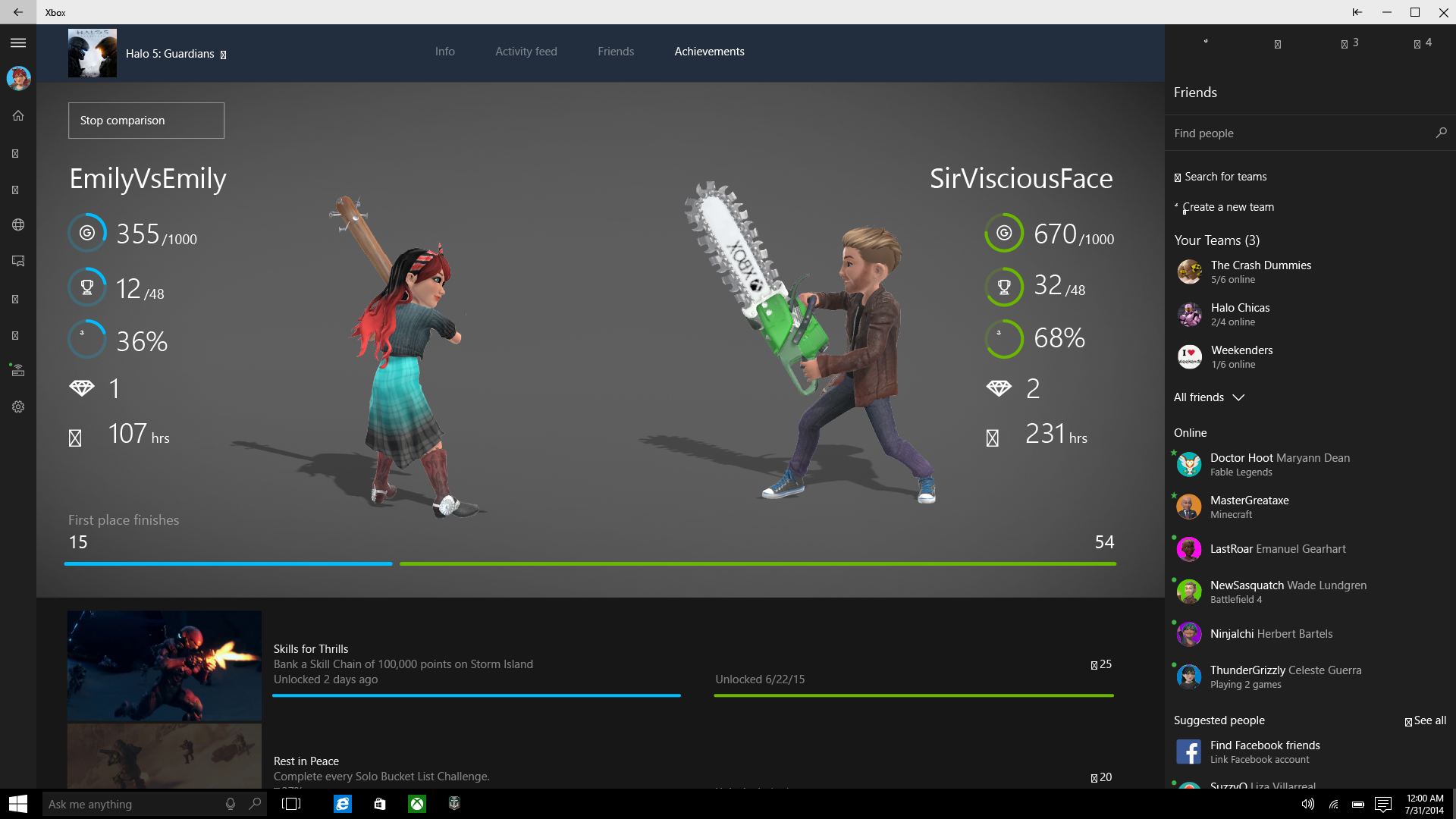
Task: Click the Cortana microphone icon
Action: (231, 804)
